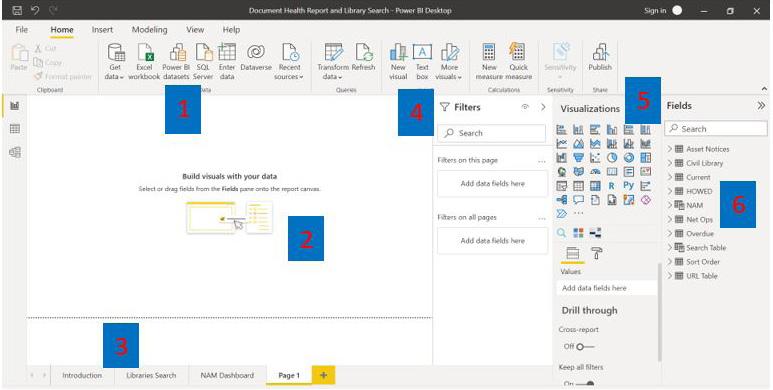Select the Stacked bar chart visual

pyautogui.click(x=562, y=130)
